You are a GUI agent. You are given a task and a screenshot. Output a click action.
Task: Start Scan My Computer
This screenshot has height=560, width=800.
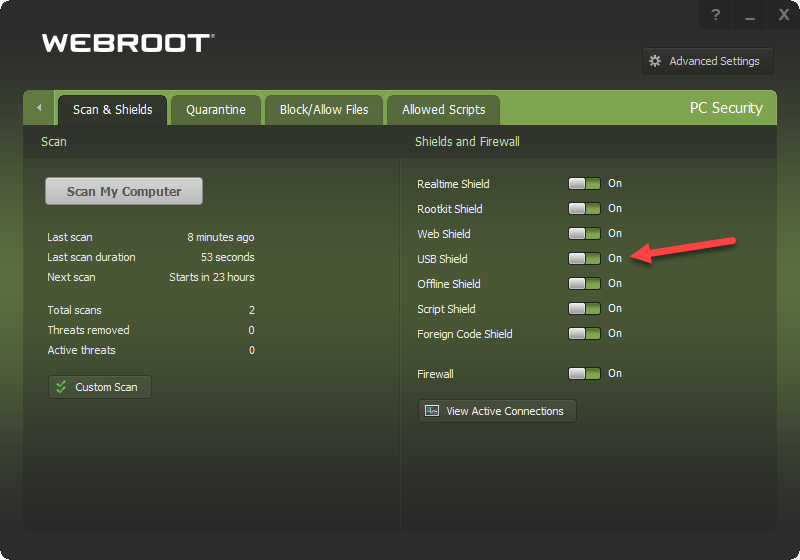pyautogui.click(x=124, y=191)
